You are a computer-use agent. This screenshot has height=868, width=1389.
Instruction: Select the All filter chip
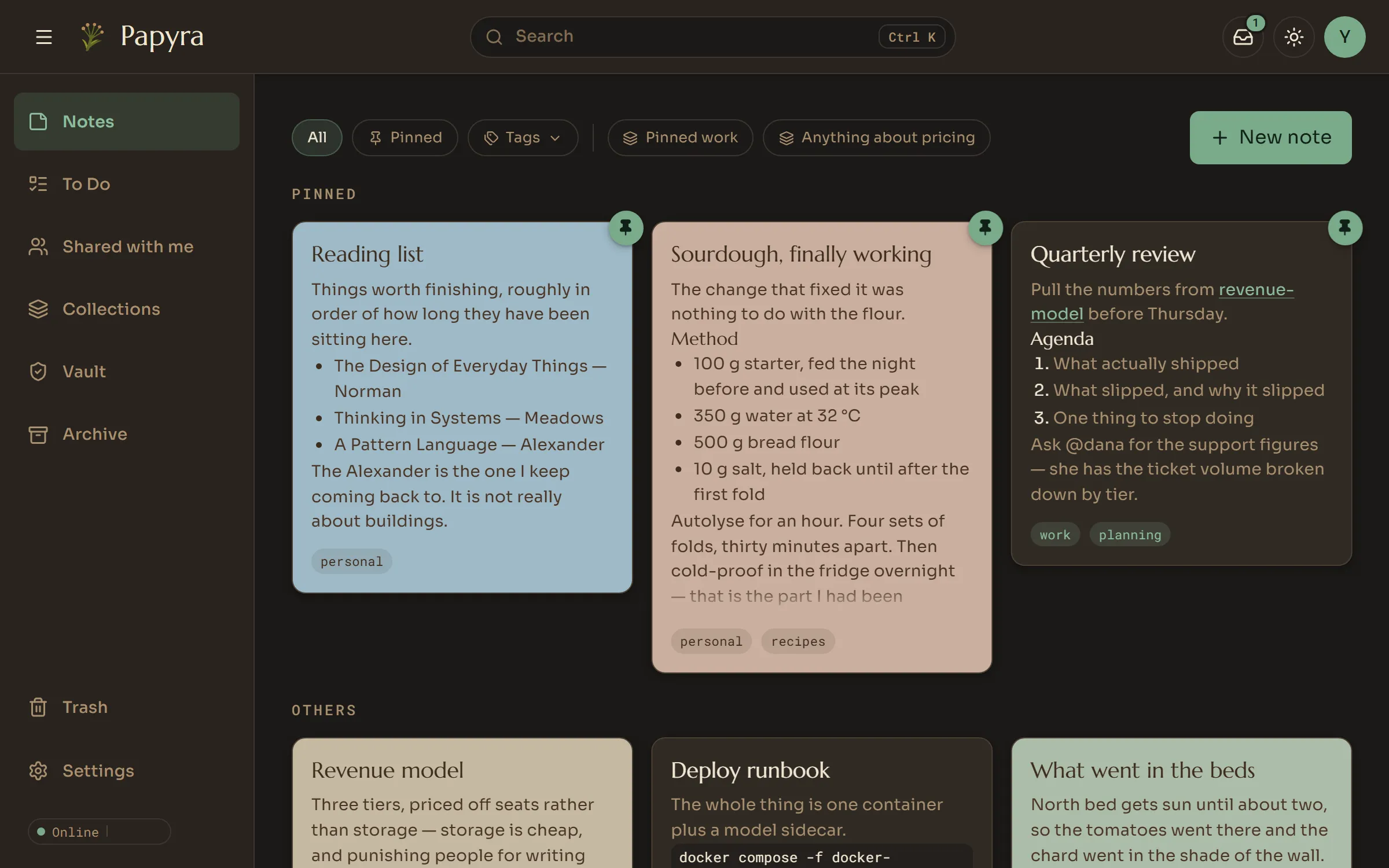317,138
